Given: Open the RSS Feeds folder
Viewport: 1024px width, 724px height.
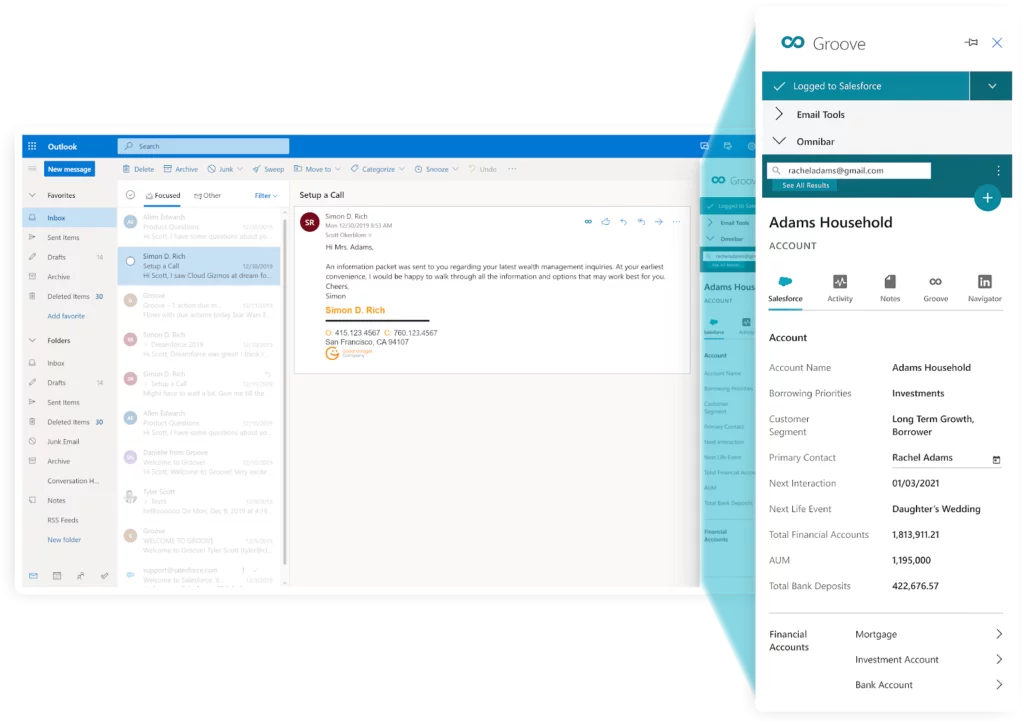Looking at the screenshot, I should point(63,520).
